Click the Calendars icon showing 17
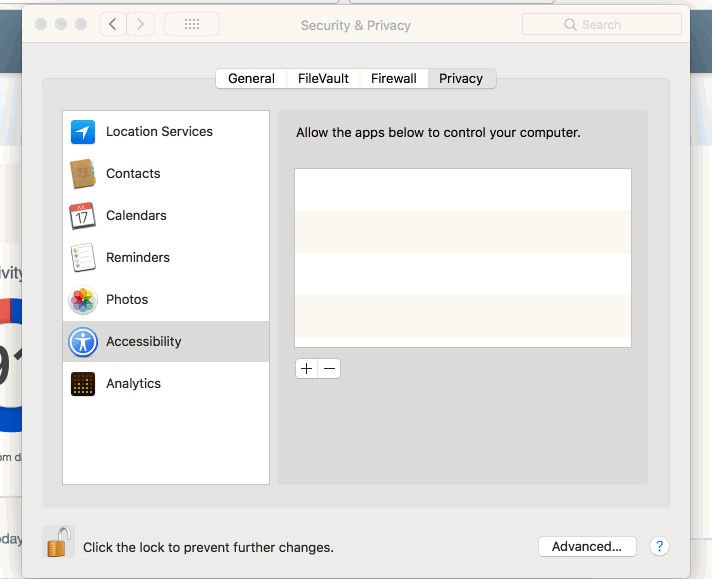Image resolution: width=712 pixels, height=579 pixels. tap(83, 216)
